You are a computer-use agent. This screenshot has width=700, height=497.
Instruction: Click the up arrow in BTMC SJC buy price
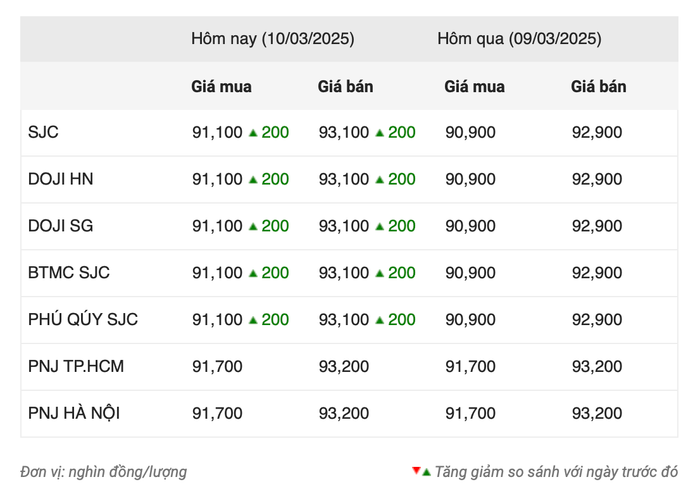pyautogui.click(x=253, y=273)
